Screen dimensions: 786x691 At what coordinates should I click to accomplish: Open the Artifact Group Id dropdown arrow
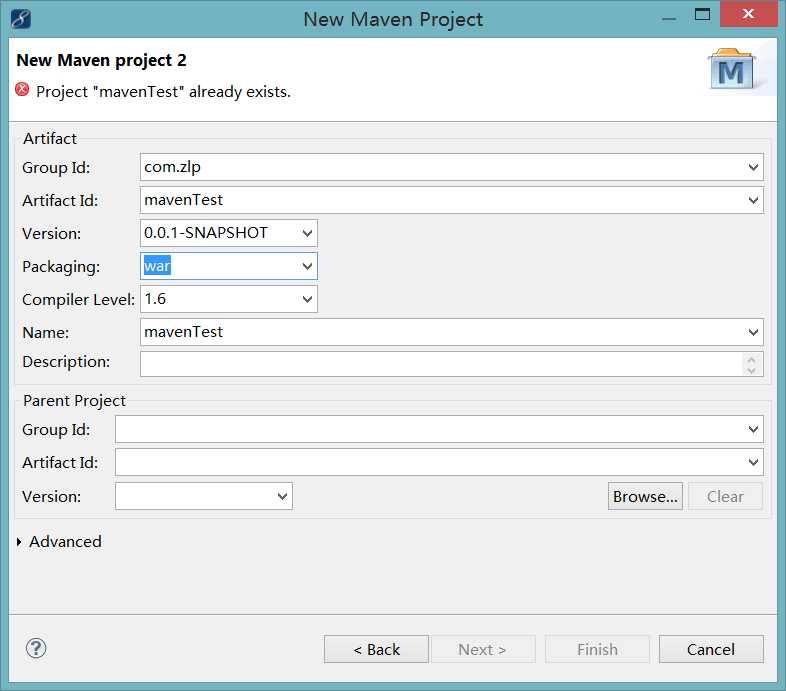coord(753,167)
